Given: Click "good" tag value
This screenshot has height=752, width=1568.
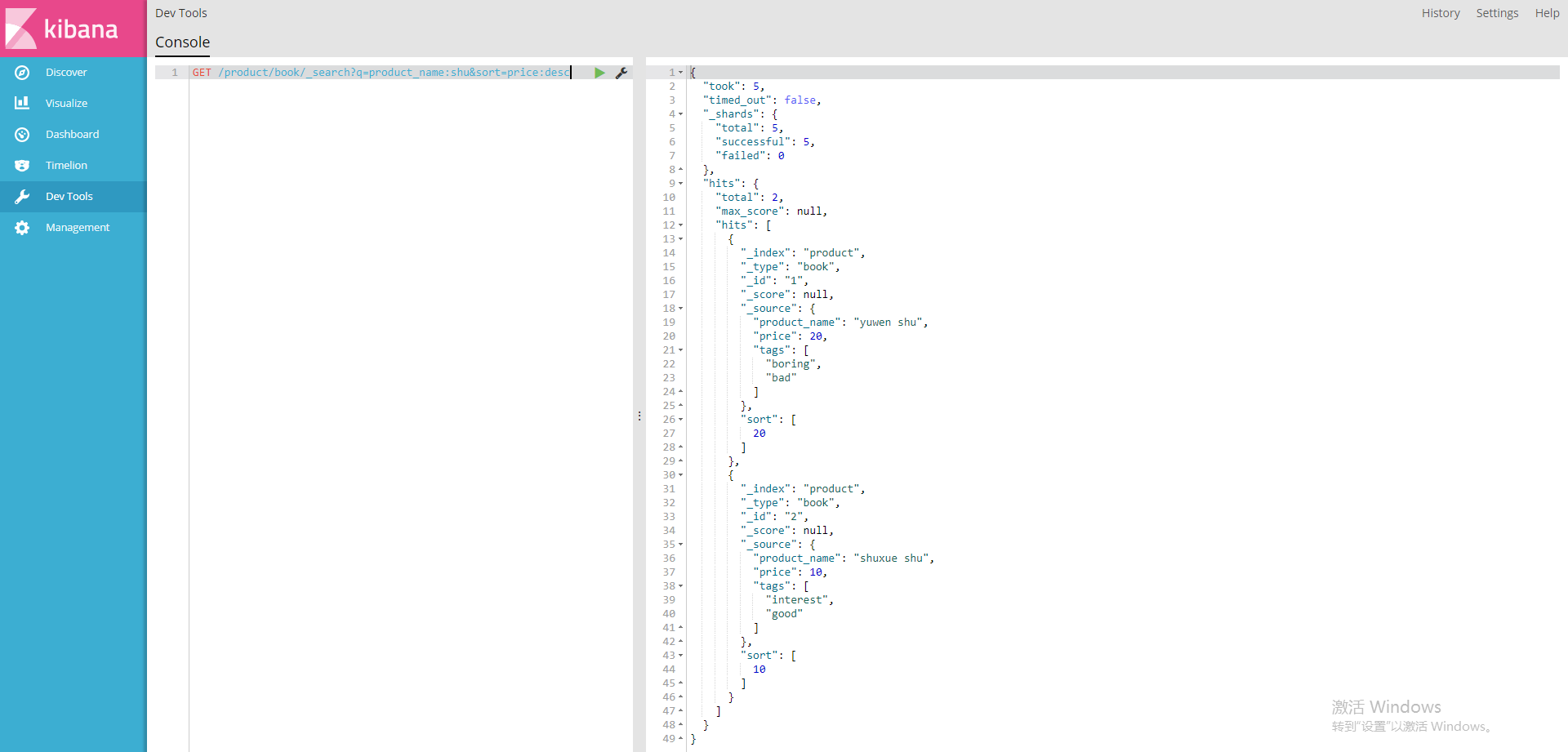Looking at the screenshot, I should (x=784, y=614).
